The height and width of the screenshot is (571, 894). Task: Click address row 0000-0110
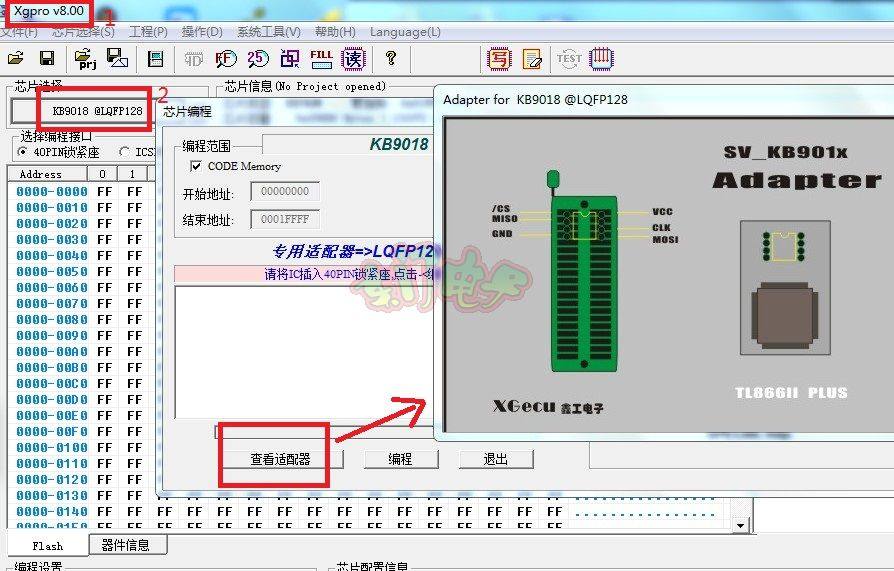click(x=52, y=463)
